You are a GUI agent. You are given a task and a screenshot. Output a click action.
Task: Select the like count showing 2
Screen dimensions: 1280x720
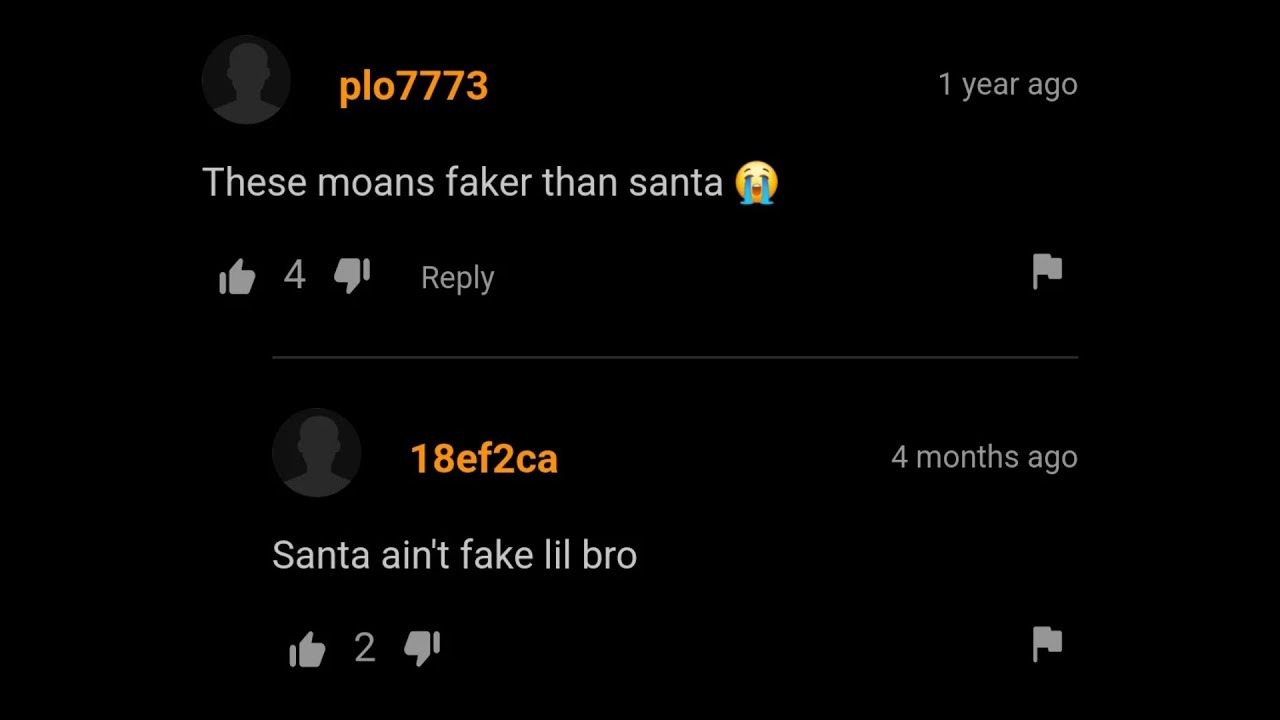coord(365,648)
